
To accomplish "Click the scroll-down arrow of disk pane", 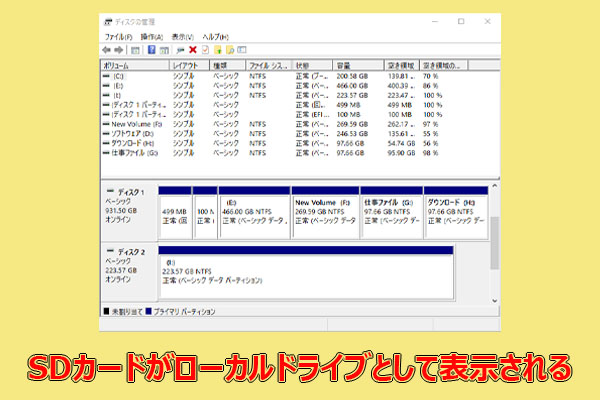I will [494, 300].
